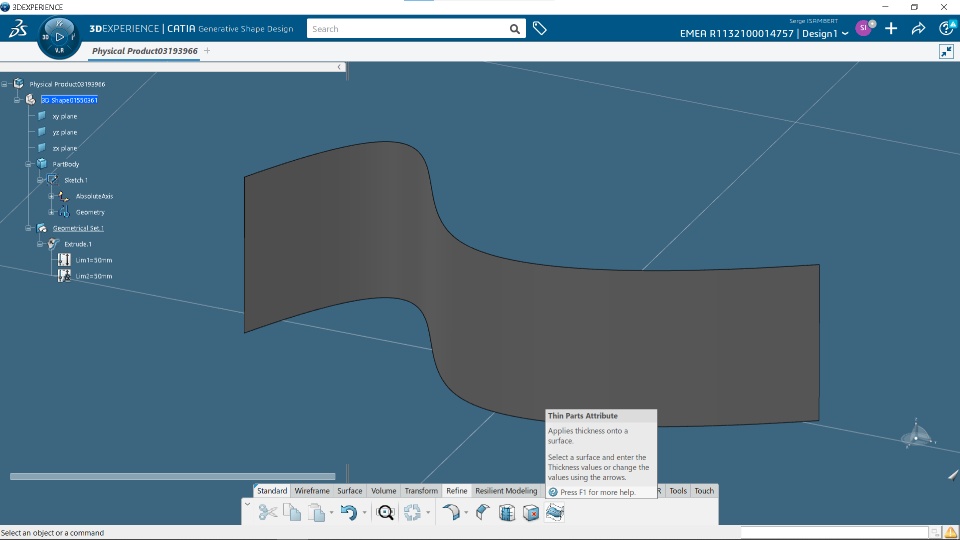Expand the Geometry node under Sketch.1
Viewport: 960px width, 540px height.
click(51, 212)
